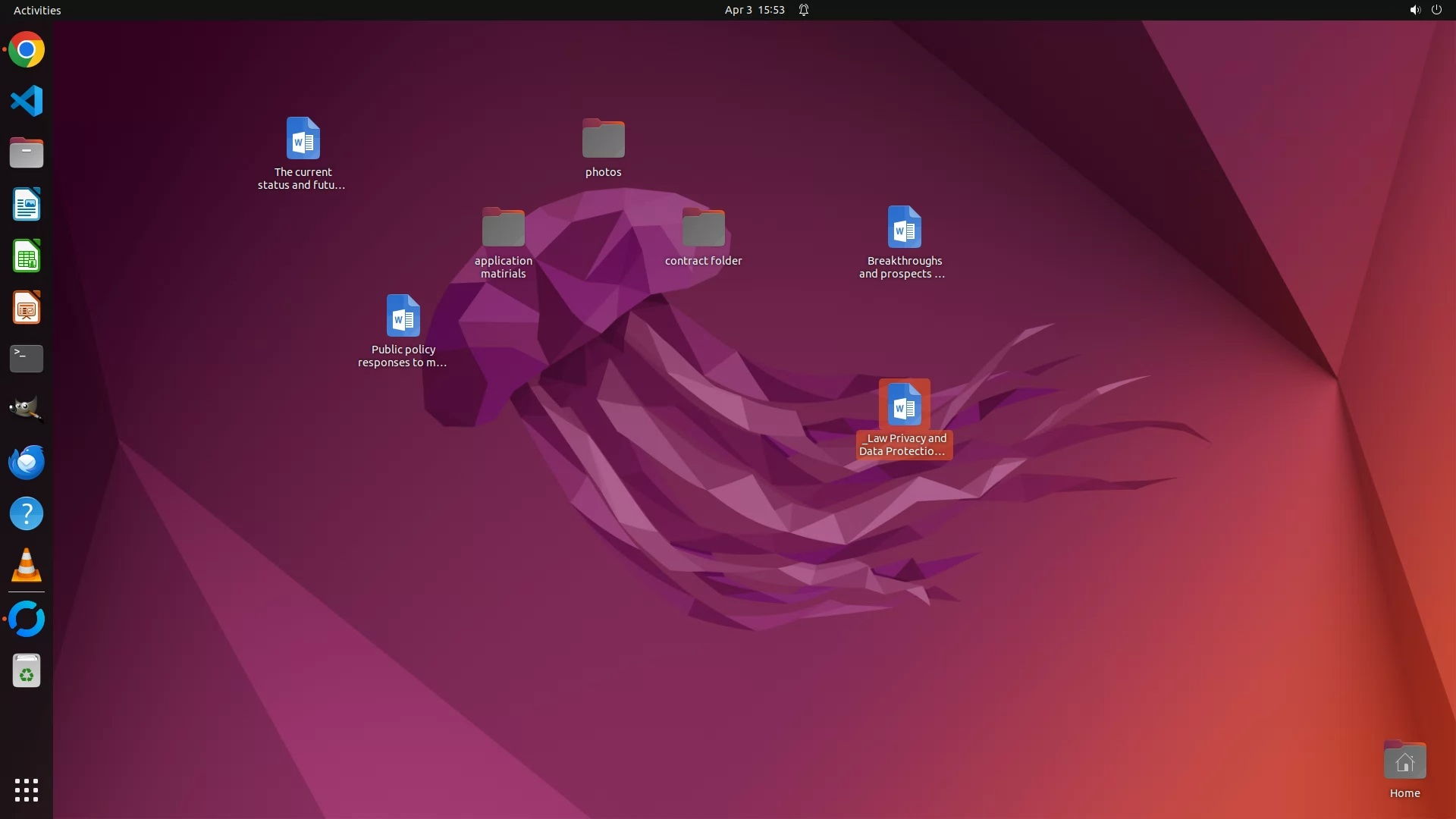Screen dimensions: 1456x819
Task: Open Google Chrome from the dock
Action: 27,50
